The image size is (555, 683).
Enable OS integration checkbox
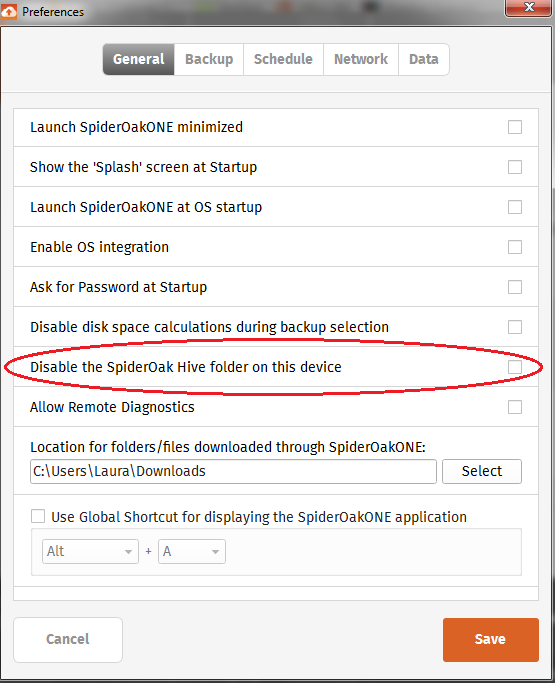pyautogui.click(x=515, y=247)
